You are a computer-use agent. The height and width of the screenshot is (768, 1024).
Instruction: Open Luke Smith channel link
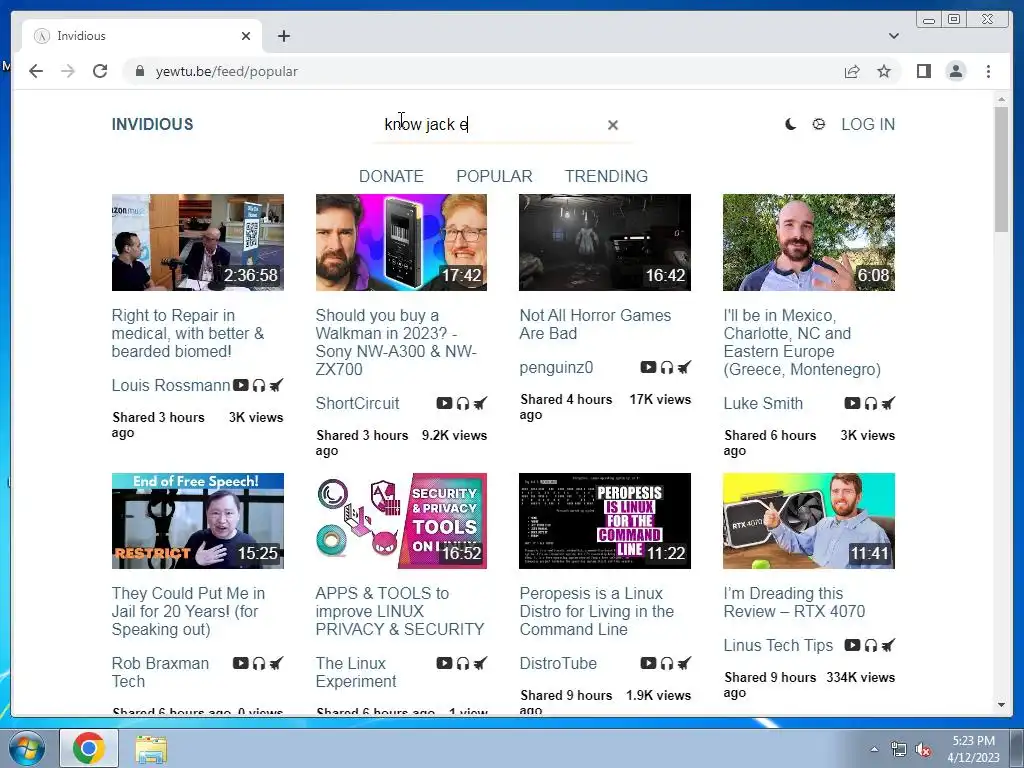(x=763, y=404)
